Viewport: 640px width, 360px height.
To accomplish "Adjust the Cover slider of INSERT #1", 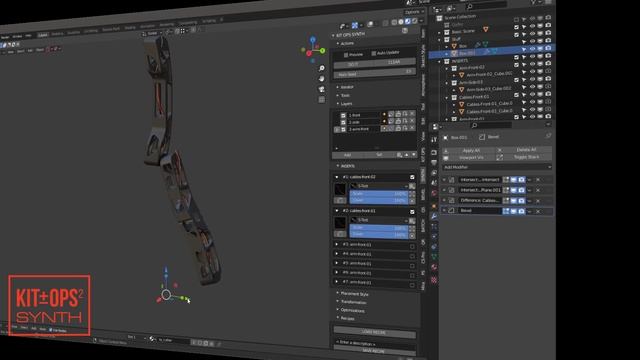I will point(379,200).
